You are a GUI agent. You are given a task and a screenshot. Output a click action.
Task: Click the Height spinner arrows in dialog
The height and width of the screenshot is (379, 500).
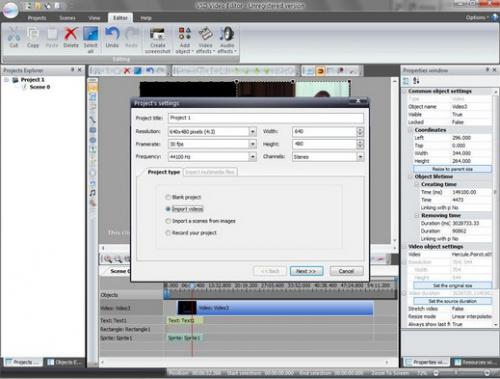[360, 144]
